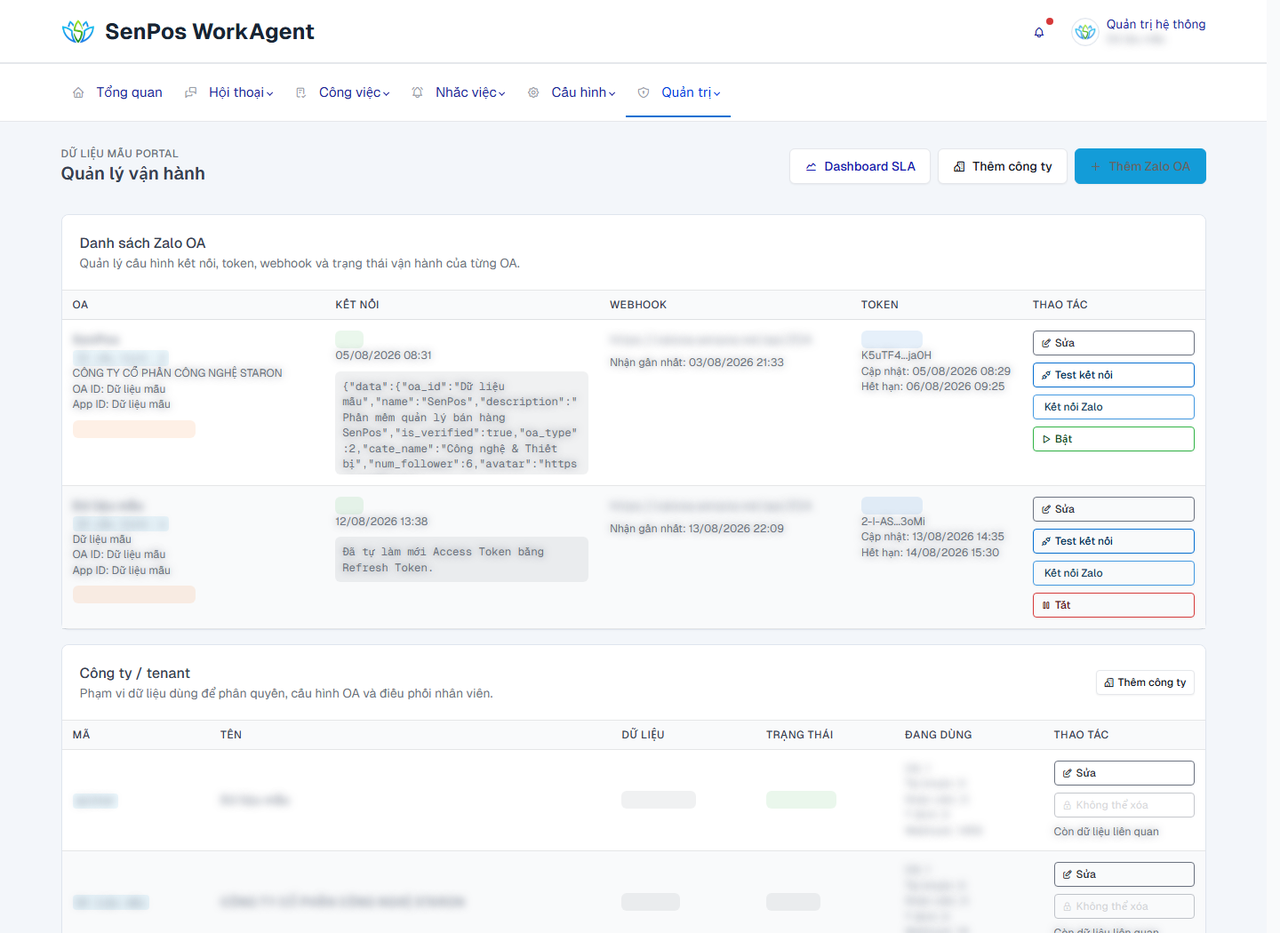1280x933 pixels.
Task: Click Kết nối Zalo for token K5uTF4...jaOH
Action: point(1113,407)
